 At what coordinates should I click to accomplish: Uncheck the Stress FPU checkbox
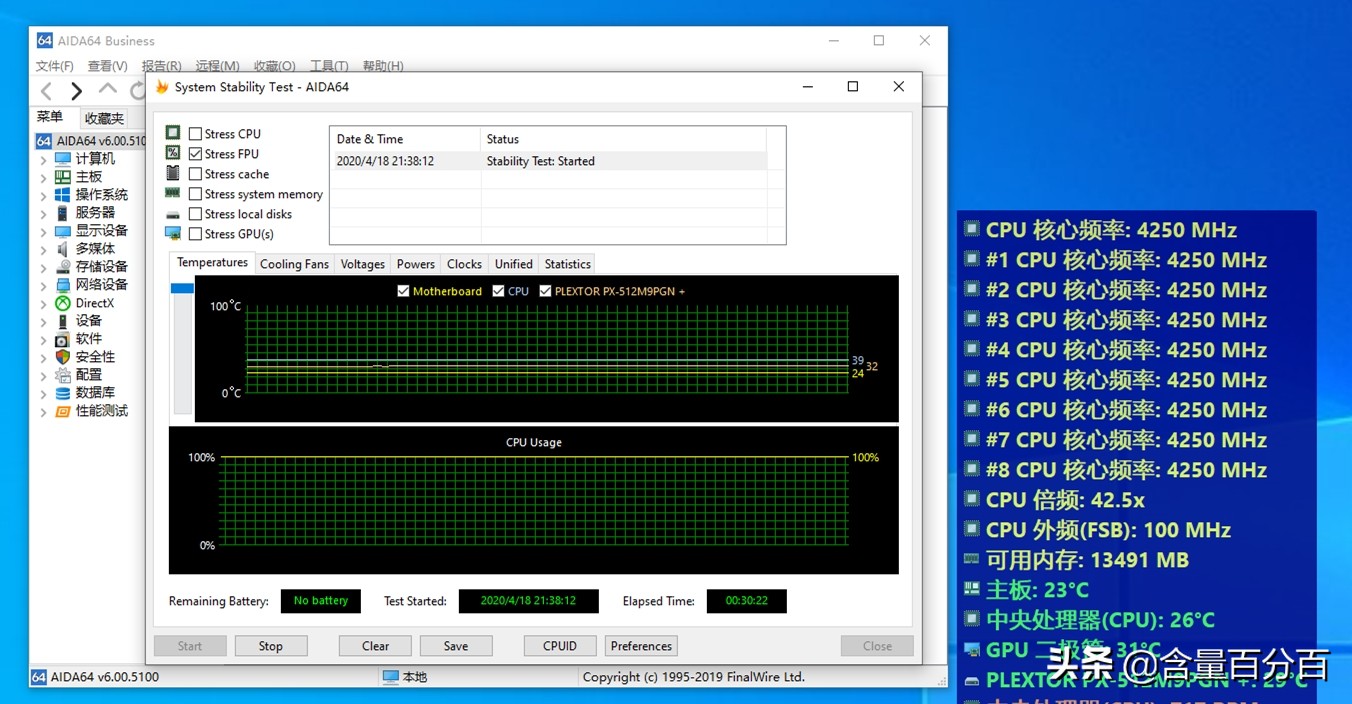195,153
